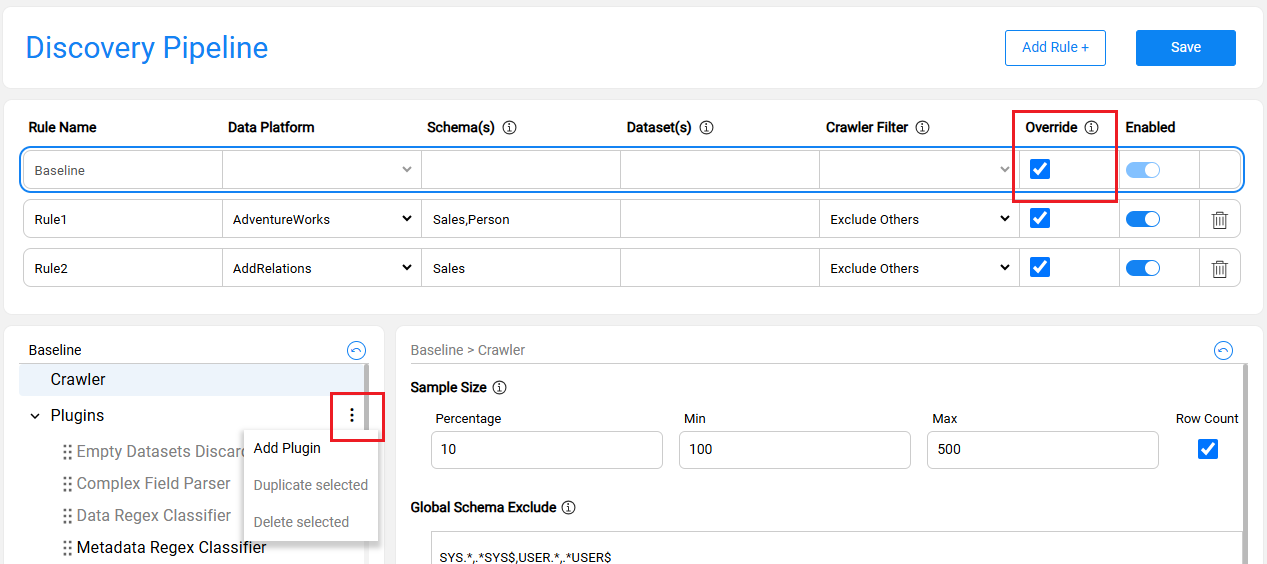Select Crawler in the Baseline tree
This screenshot has height=564, width=1267.
click(78, 380)
